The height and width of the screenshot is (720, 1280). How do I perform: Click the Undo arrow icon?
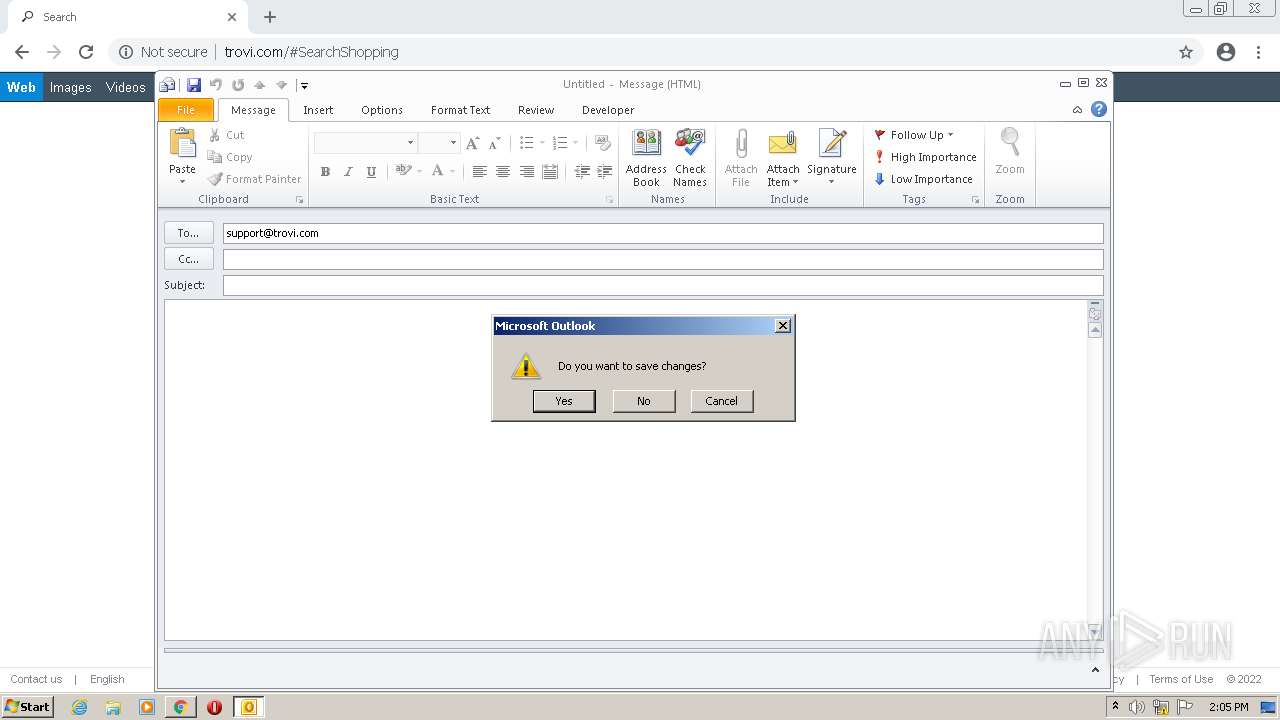pyautogui.click(x=215, y=85)
